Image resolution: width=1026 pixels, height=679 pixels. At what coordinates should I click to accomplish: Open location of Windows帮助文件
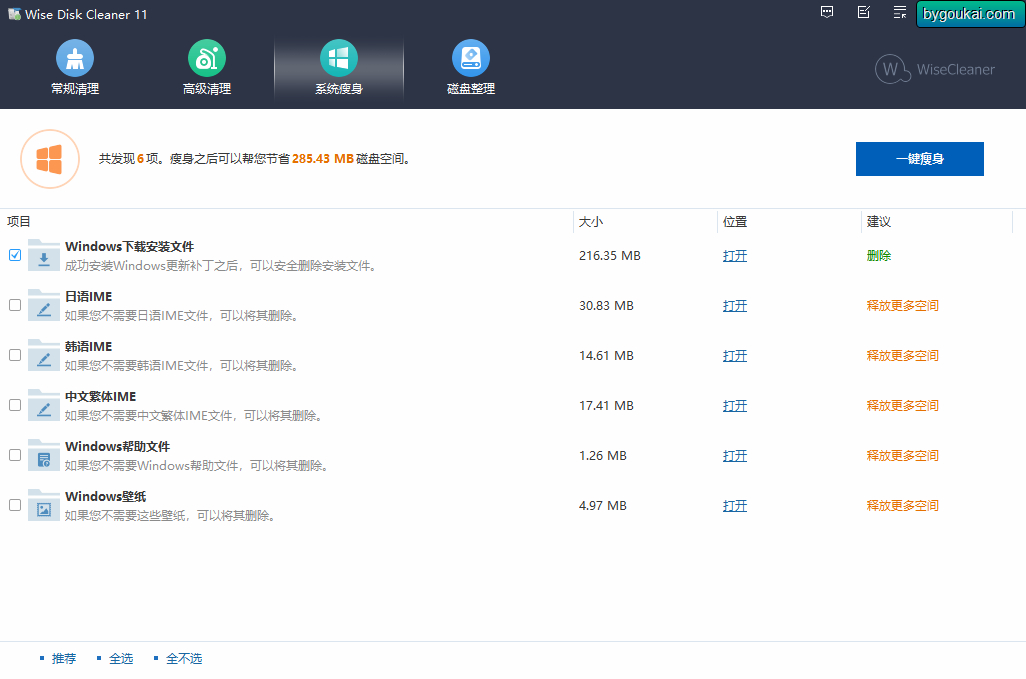click(735, 456)
